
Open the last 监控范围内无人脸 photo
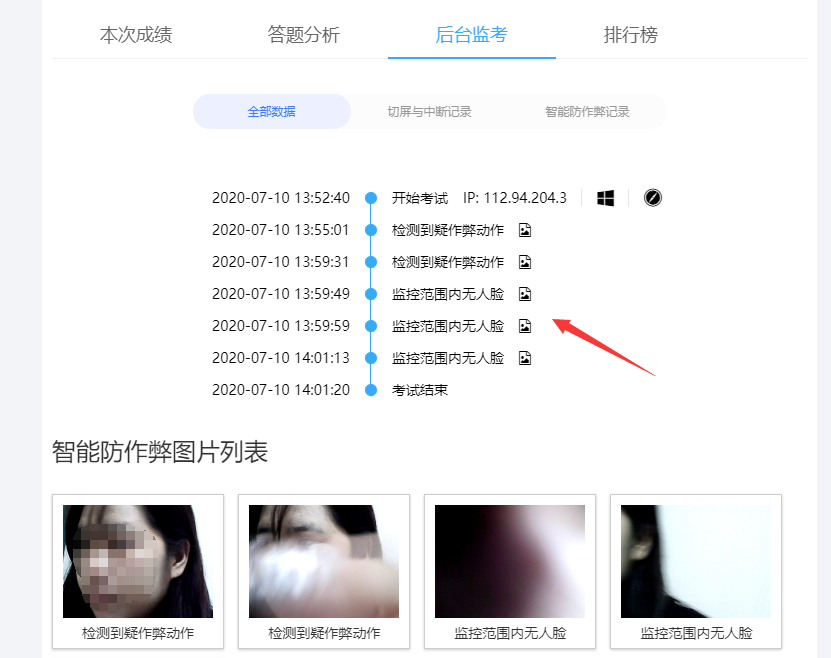[696, 560]
